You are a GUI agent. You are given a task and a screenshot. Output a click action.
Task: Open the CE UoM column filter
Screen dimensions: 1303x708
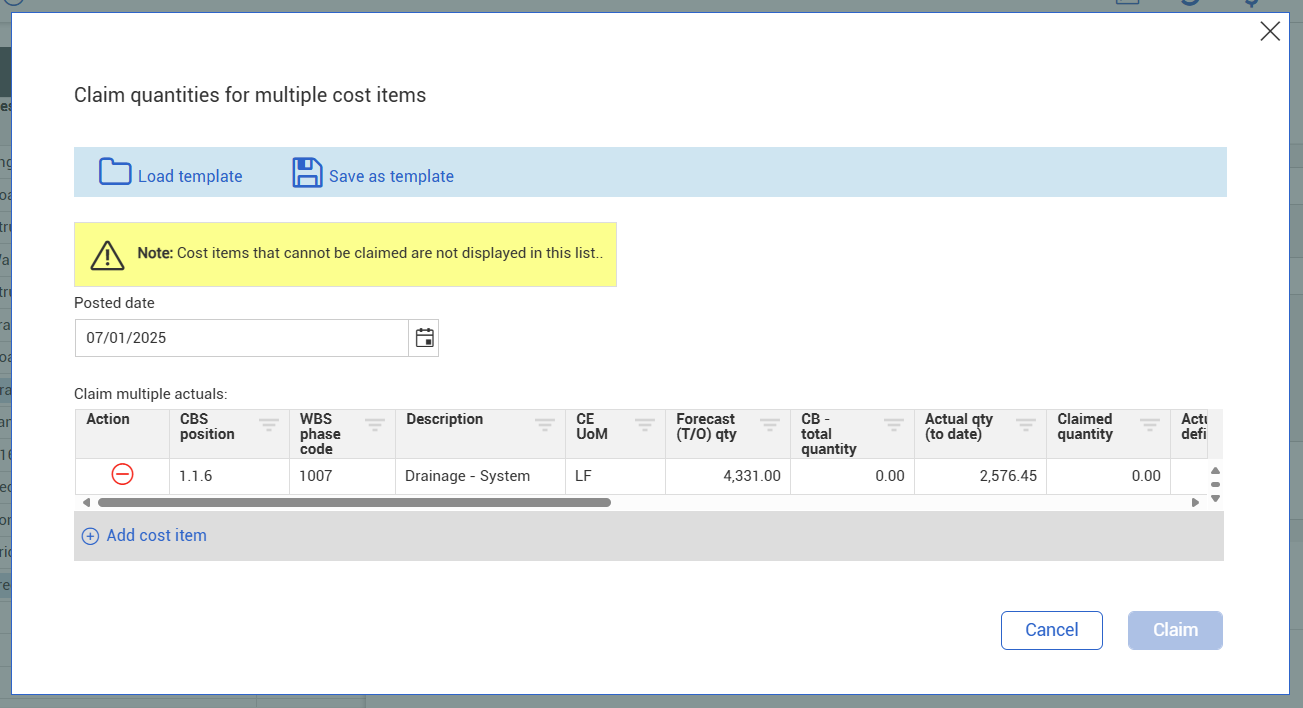pos(644,424)
